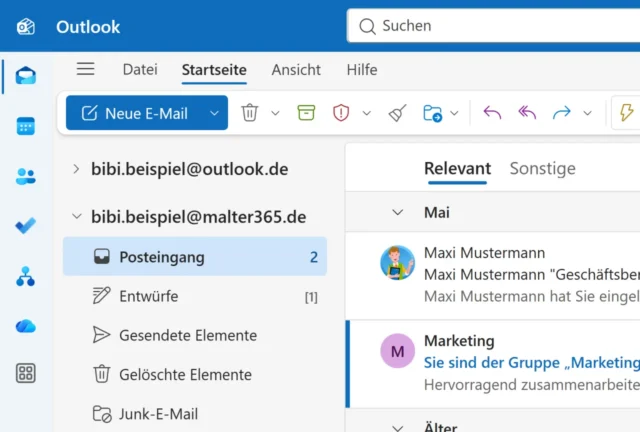Sweep messages with broom icon

[x=397, y=113]
